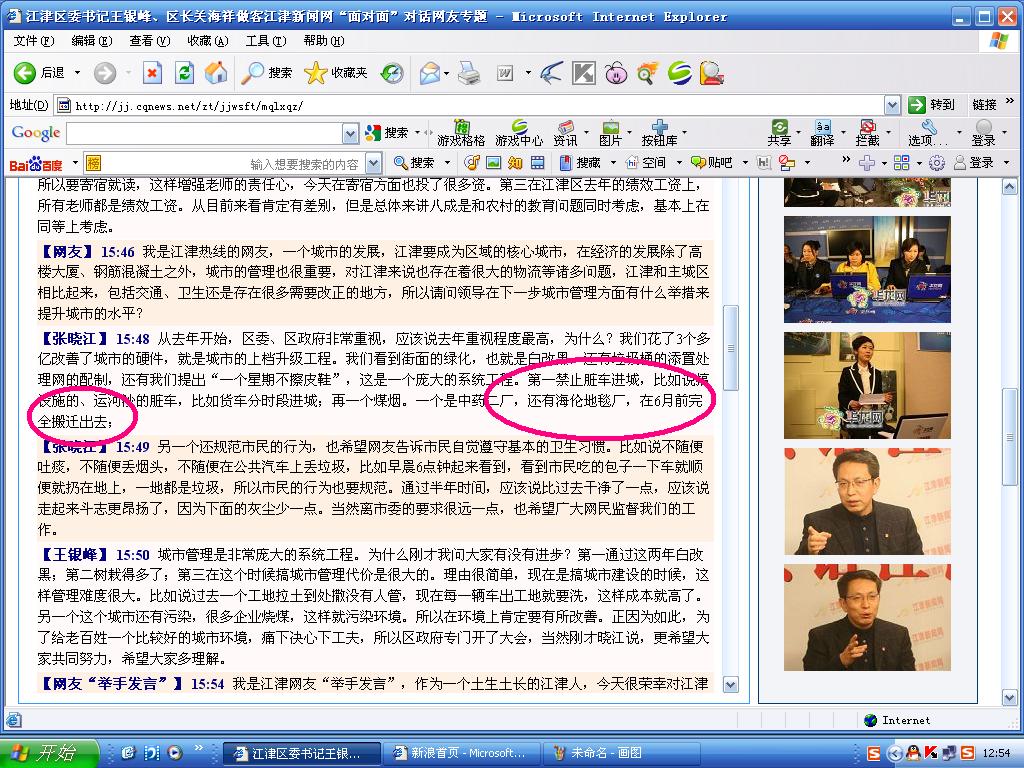Click 共享 share on Google toolbar
Image resolution: width=1024 pixels, height=768 pixels.
[779, 133]
